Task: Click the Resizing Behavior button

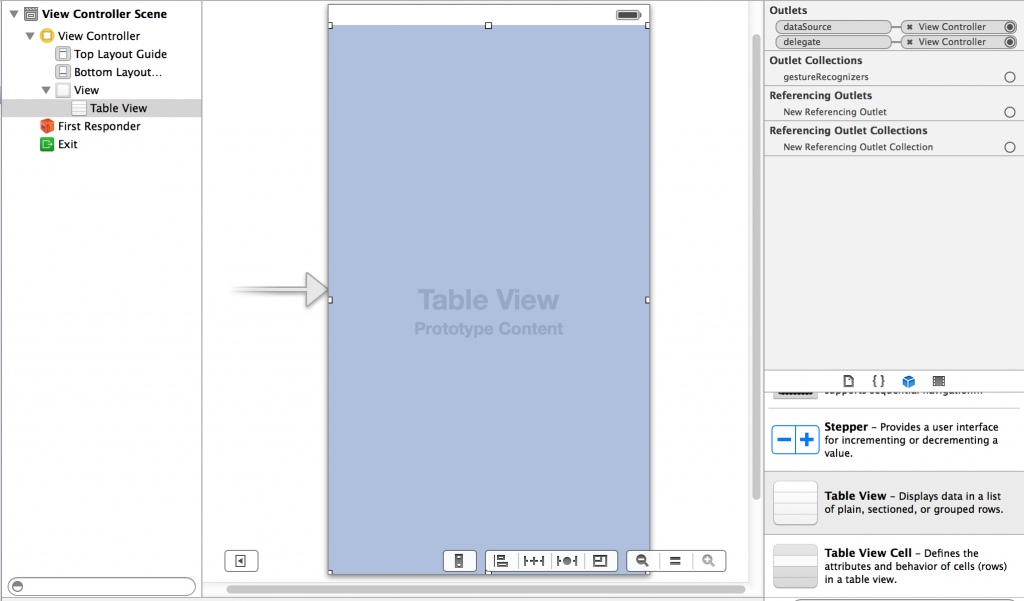Action: point(600,561)
